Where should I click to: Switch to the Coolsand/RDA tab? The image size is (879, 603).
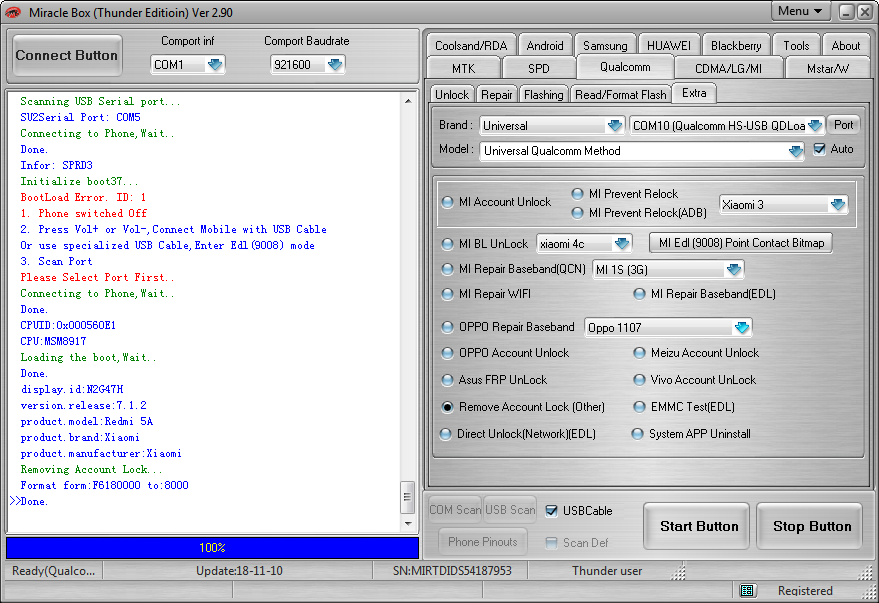tap(471, 46)
